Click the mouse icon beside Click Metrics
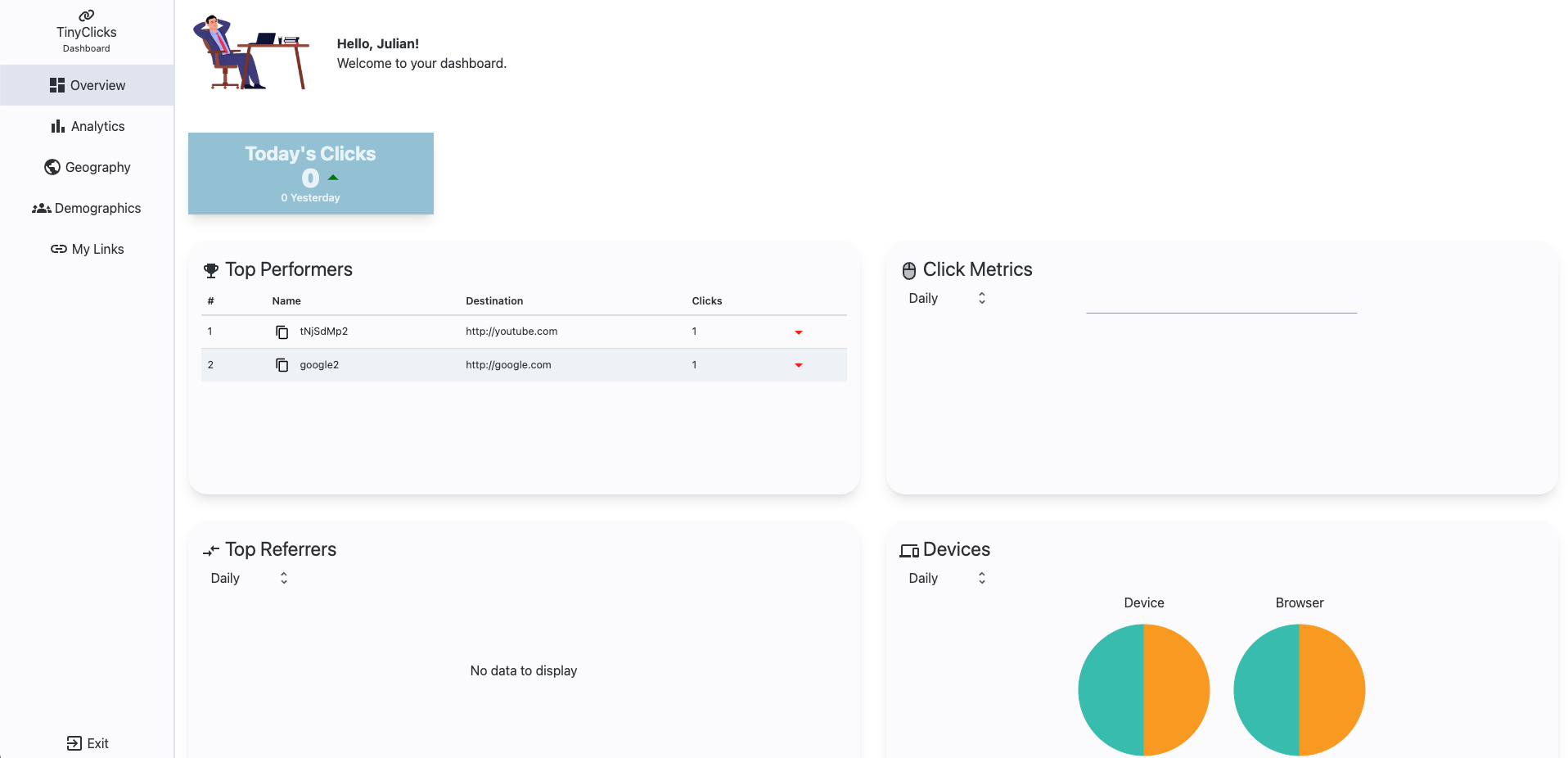 (x=909, y=270)
